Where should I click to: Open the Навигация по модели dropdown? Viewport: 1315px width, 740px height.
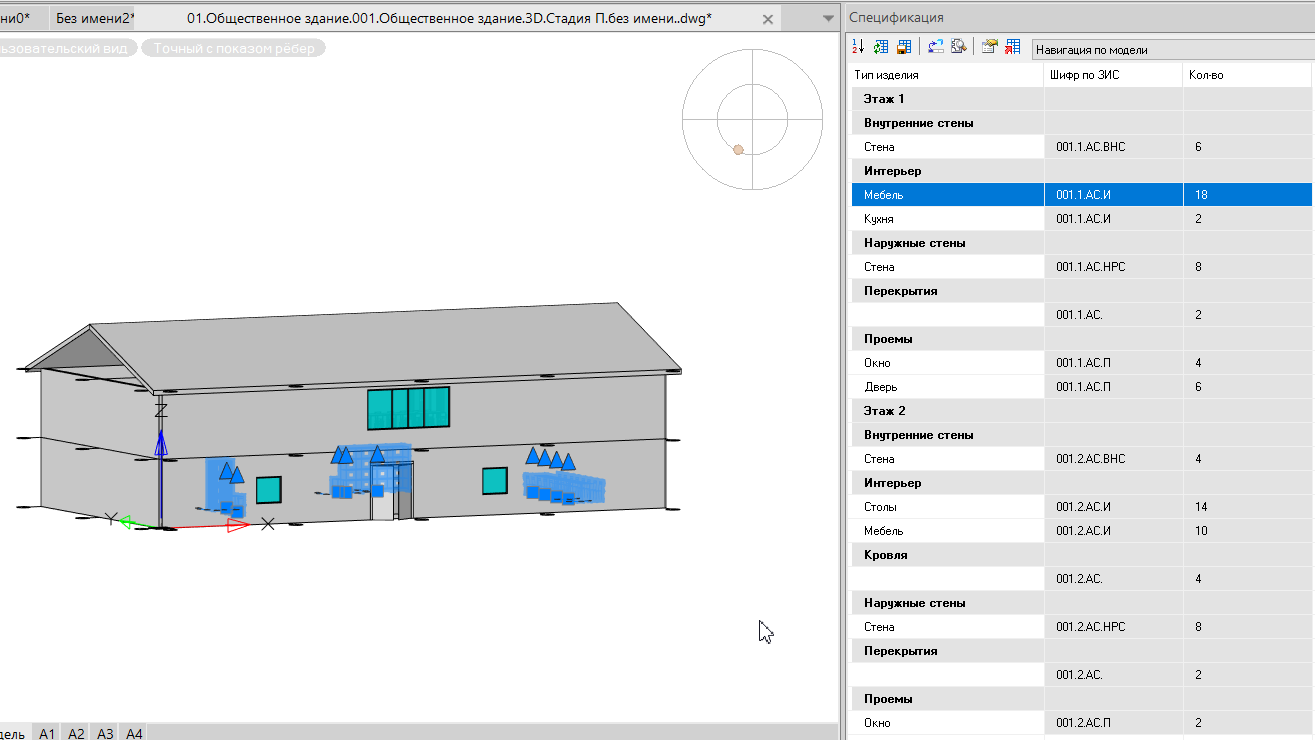pos(1170,49)
